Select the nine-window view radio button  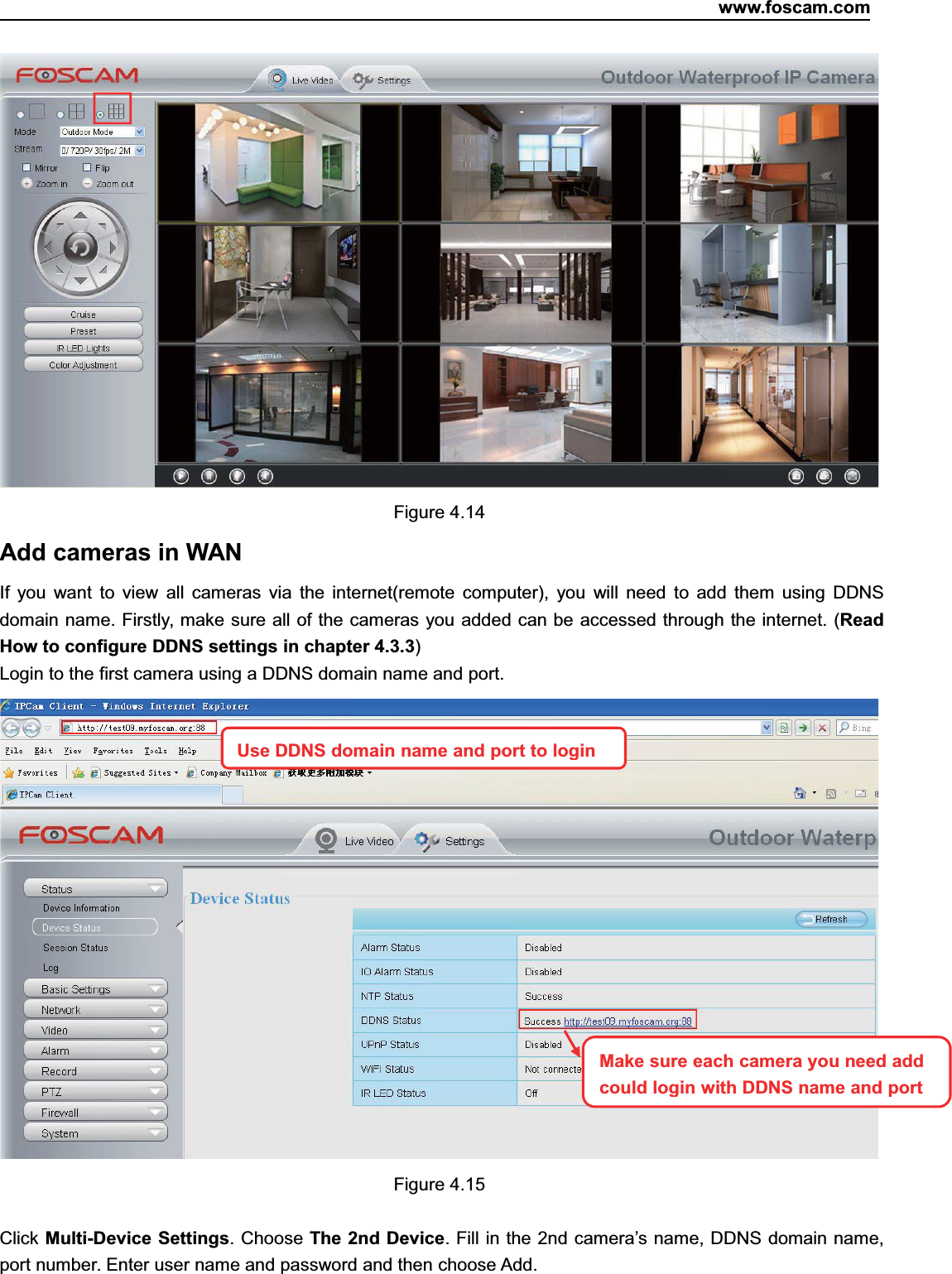coord(100,115)
